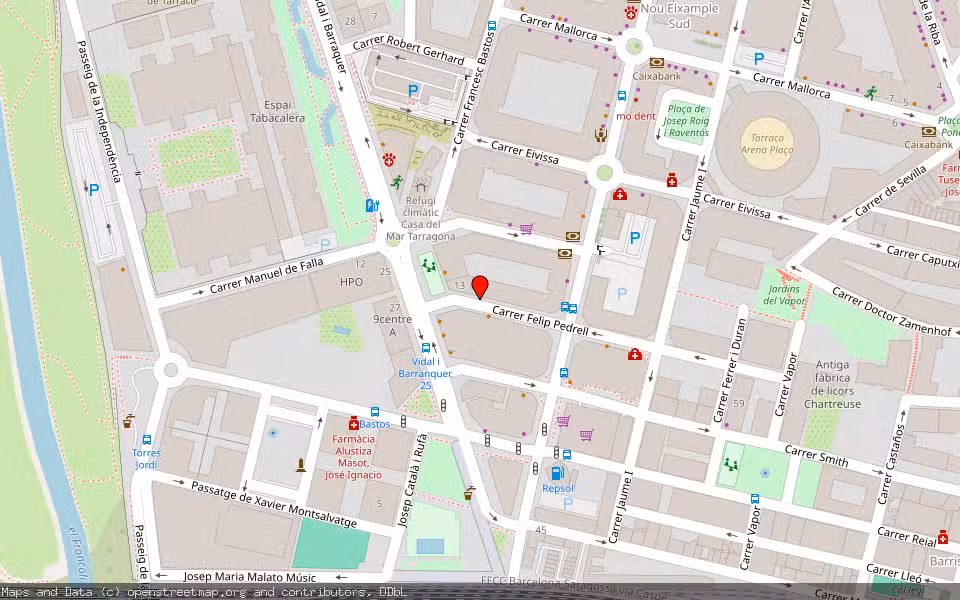Image resolution: width=960 pixels, height=600 pixels.
Task: Select the Nou Eixample Sud label
Action: pos(679,17)
